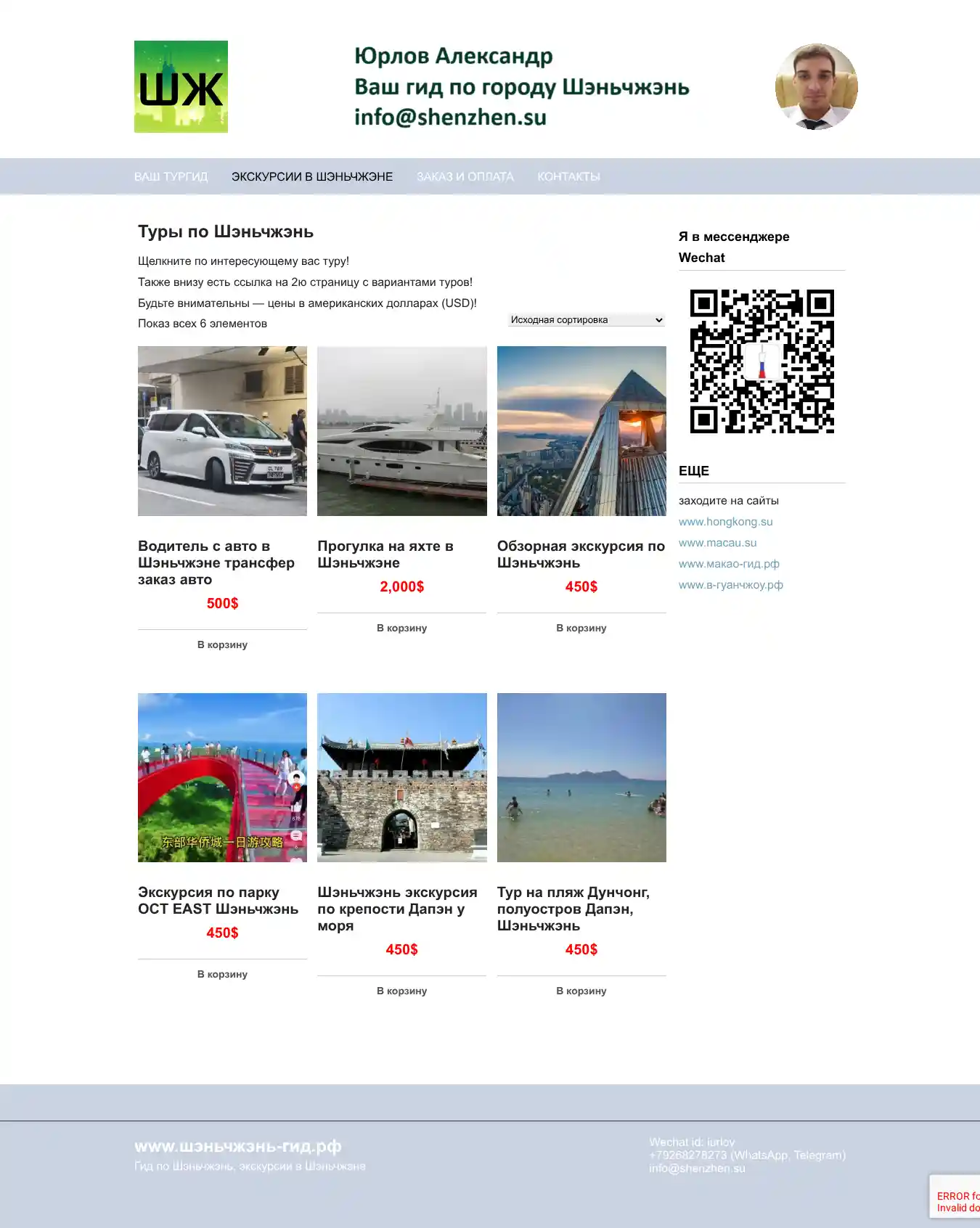Add Dunchong beach tour to cart
980x1228 pixels.
tap(581, 991)
